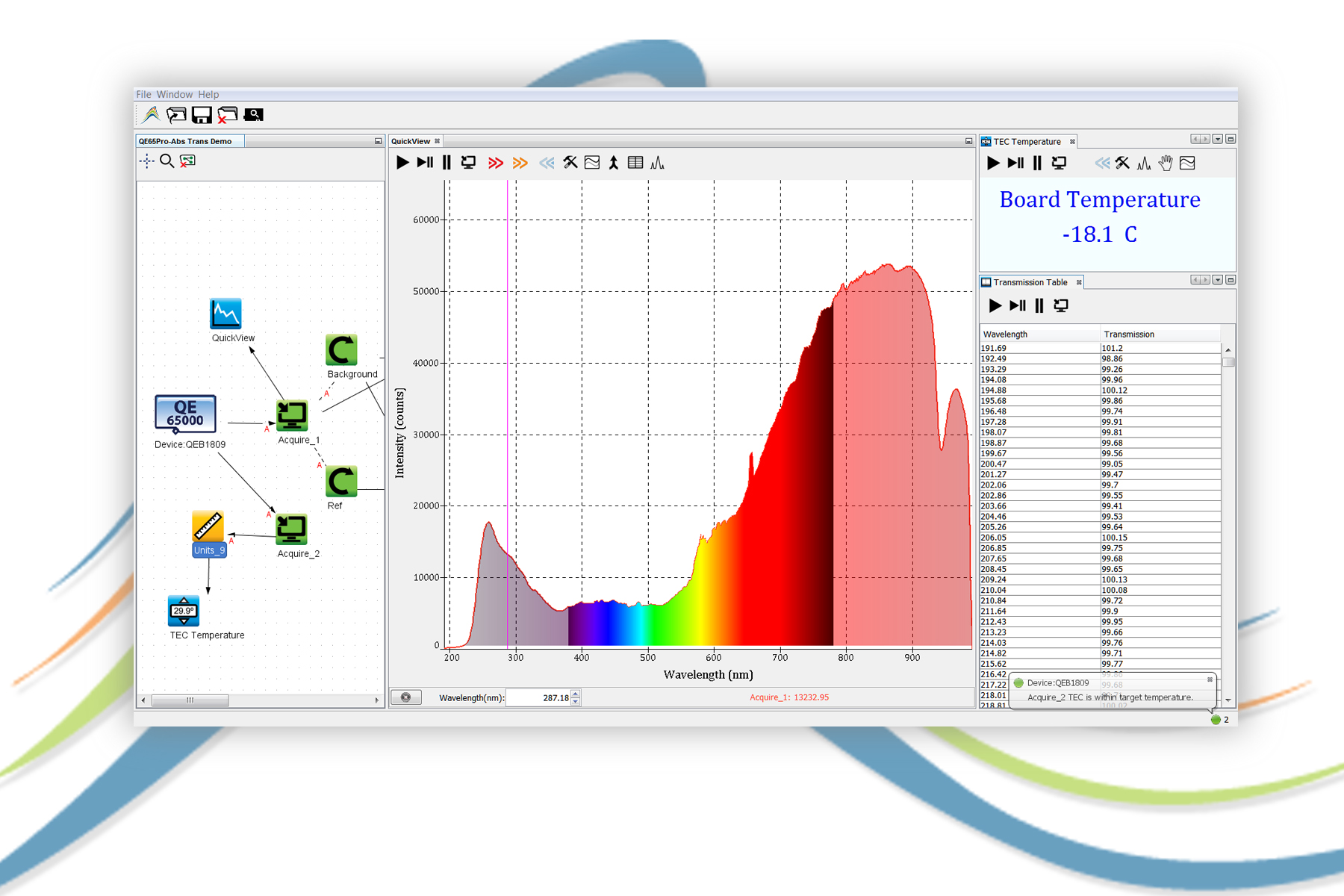Click the Wavelength(nm) input field
Screen dimensions: 1344x896
point(538,698)
